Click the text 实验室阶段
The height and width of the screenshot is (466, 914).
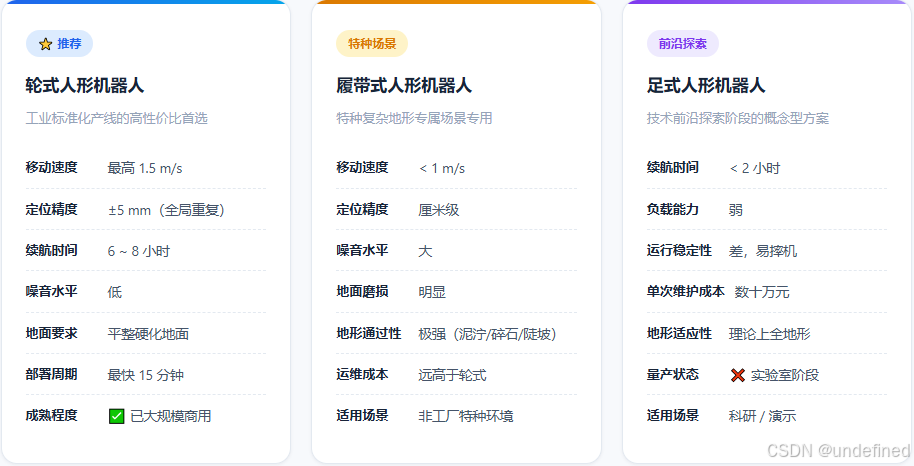(785, 375)
